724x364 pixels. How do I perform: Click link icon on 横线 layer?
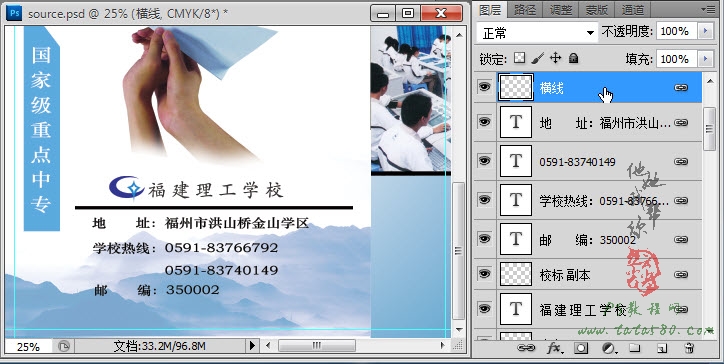click(681, 87)
